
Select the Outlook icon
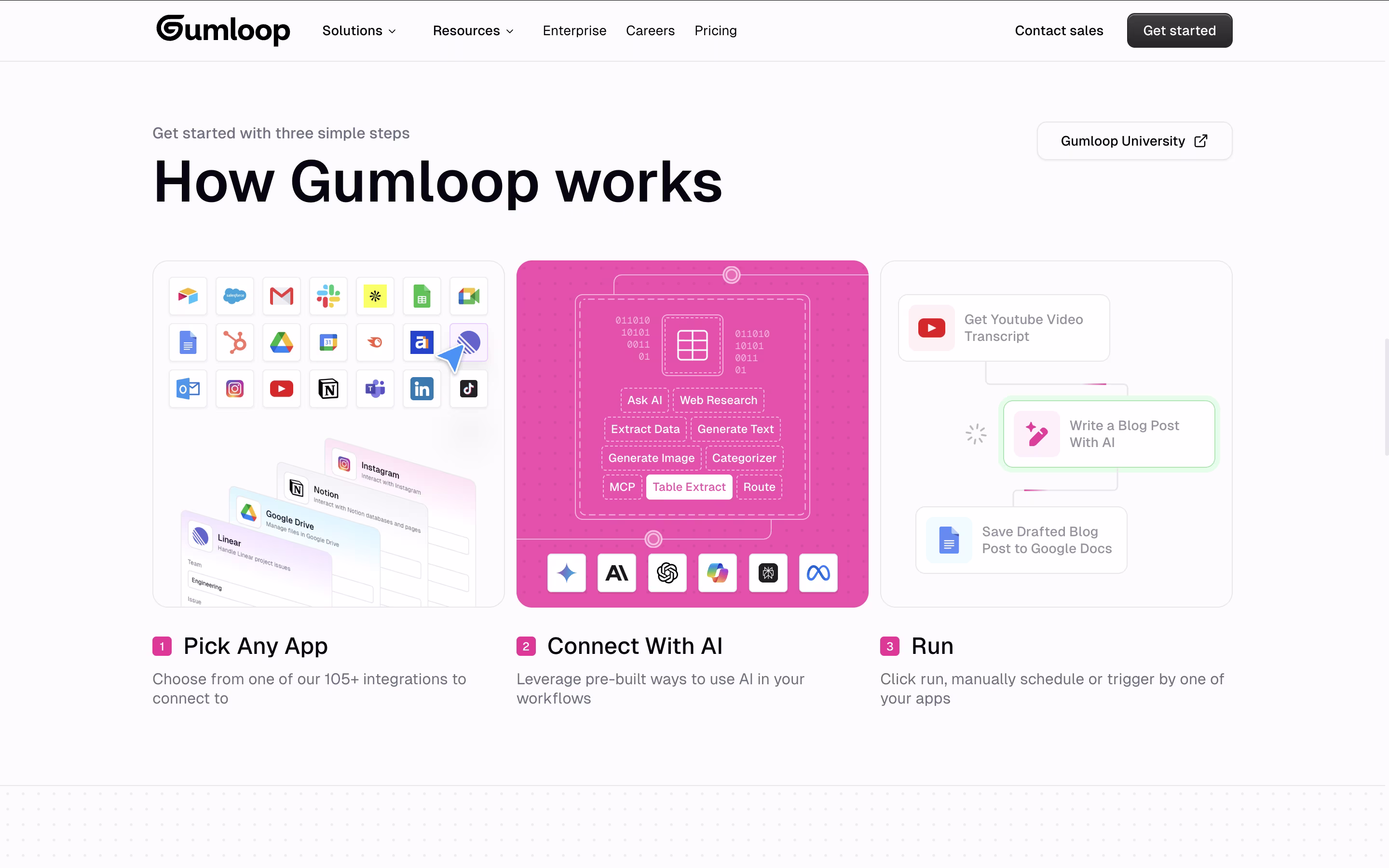[x=188, y=389]
